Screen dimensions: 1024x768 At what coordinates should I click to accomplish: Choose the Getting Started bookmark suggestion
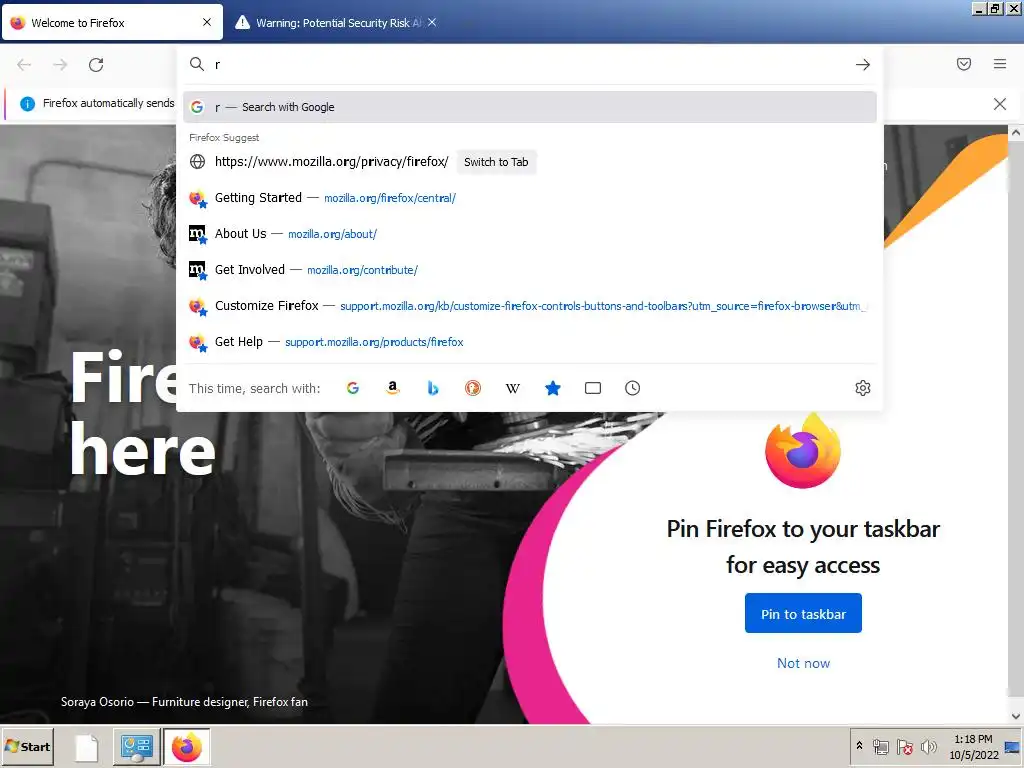530,198
